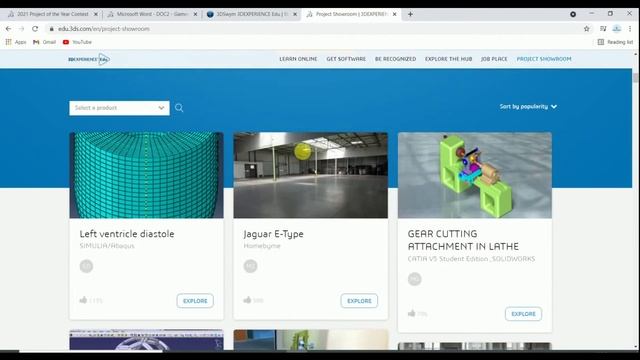Close the 3DSwym 3DEXPERIENCE Edu tab
Viewport: 640px width, 360px height.
point(295,14)
